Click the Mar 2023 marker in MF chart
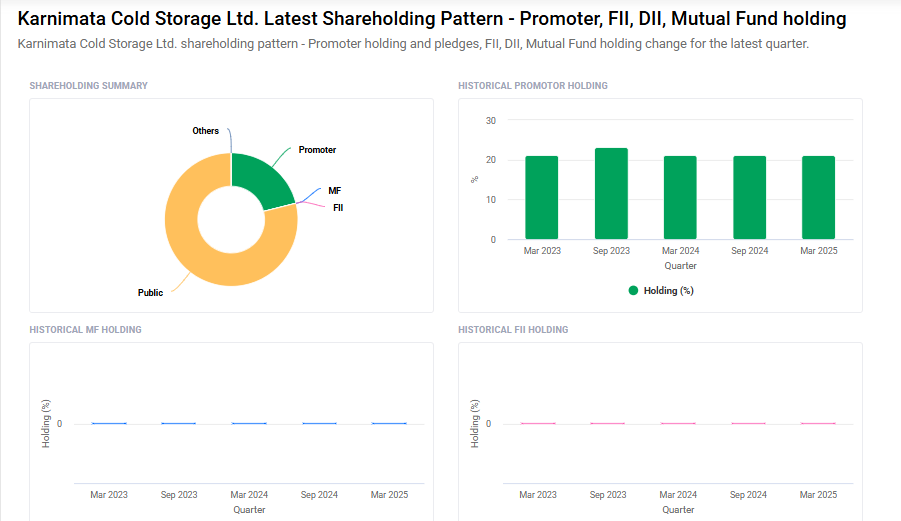 [x=109, y=423]
